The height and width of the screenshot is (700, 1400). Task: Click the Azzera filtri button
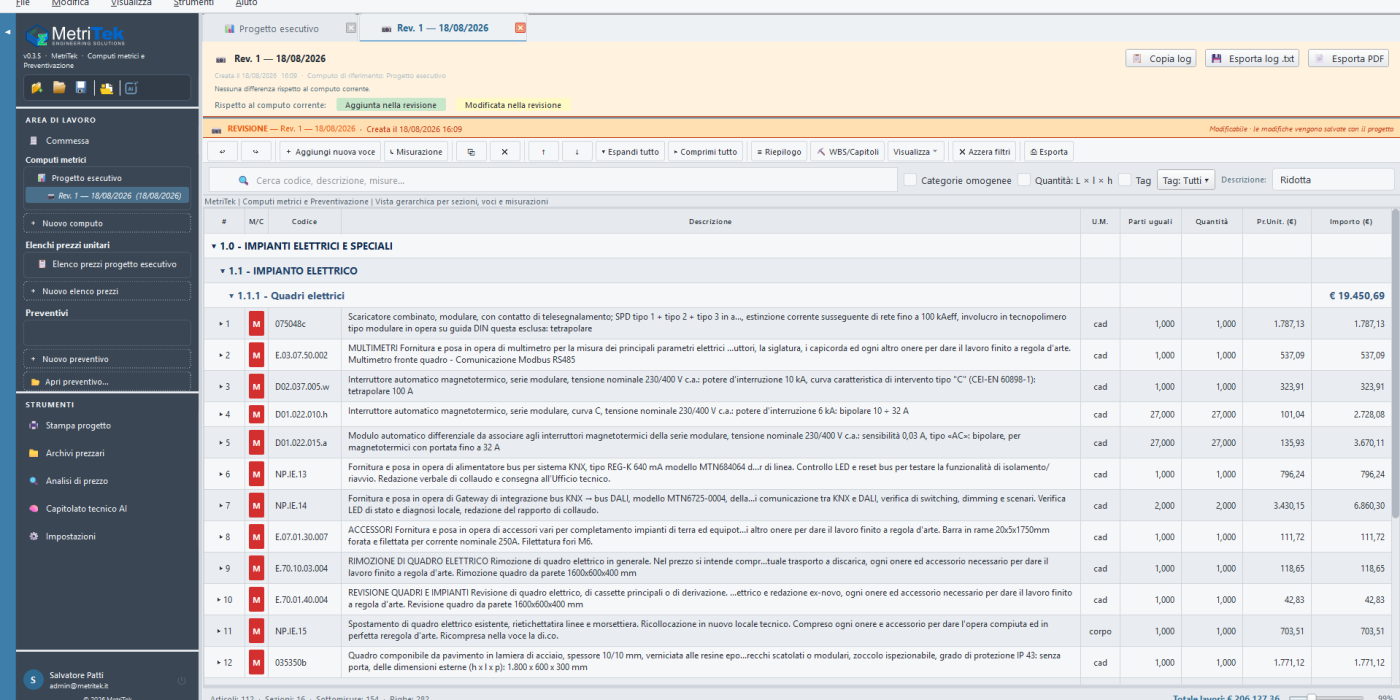[984, 152]
